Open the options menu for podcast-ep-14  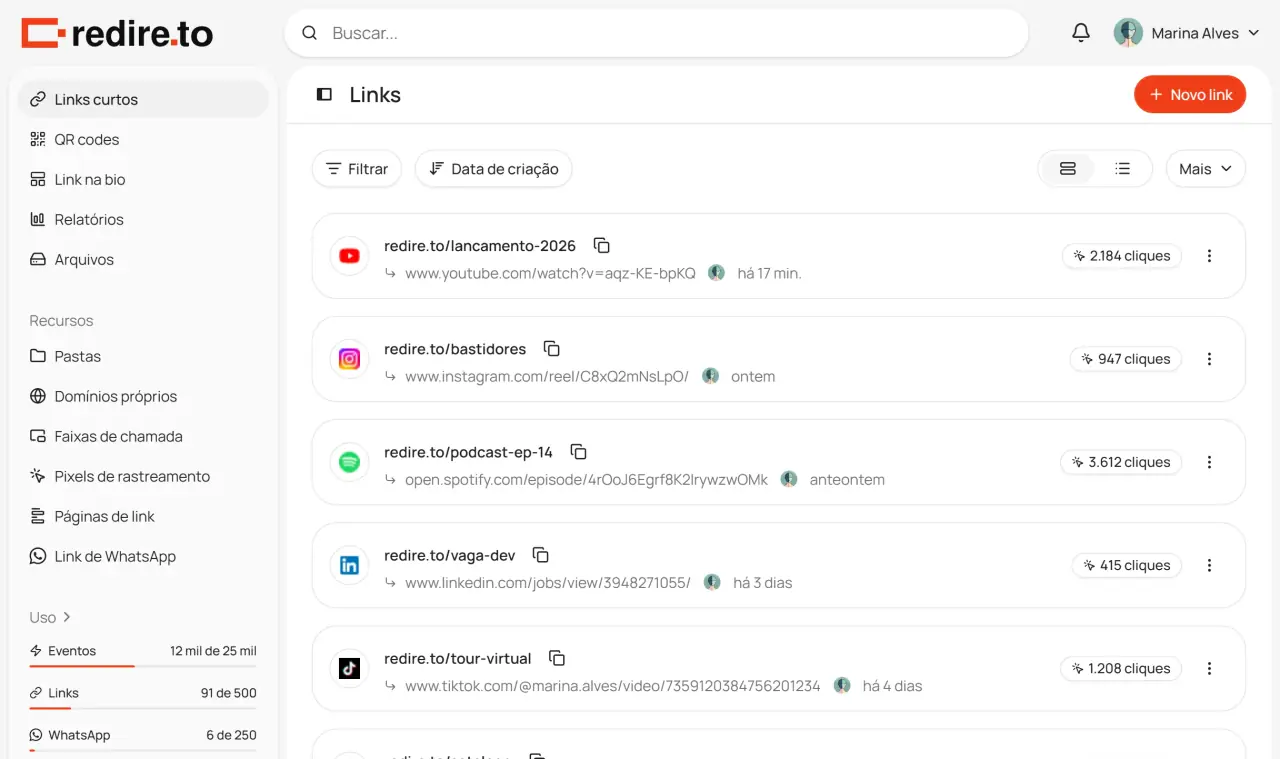coord(1209,462)
